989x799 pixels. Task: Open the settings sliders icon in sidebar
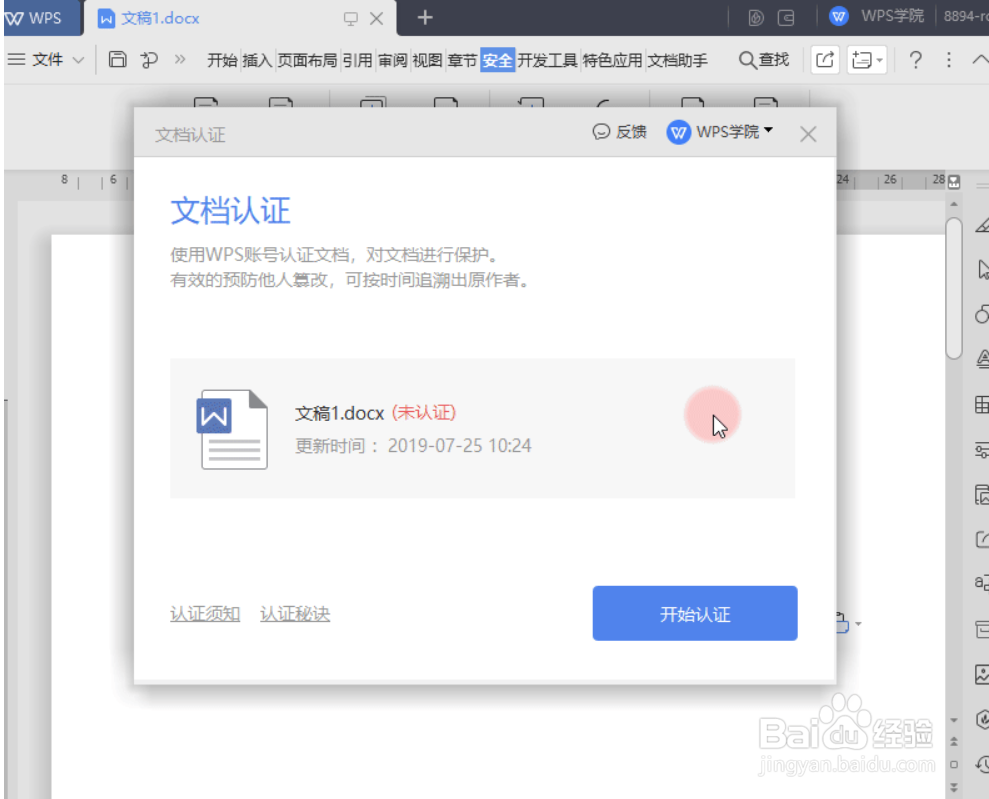coord(982,450)
